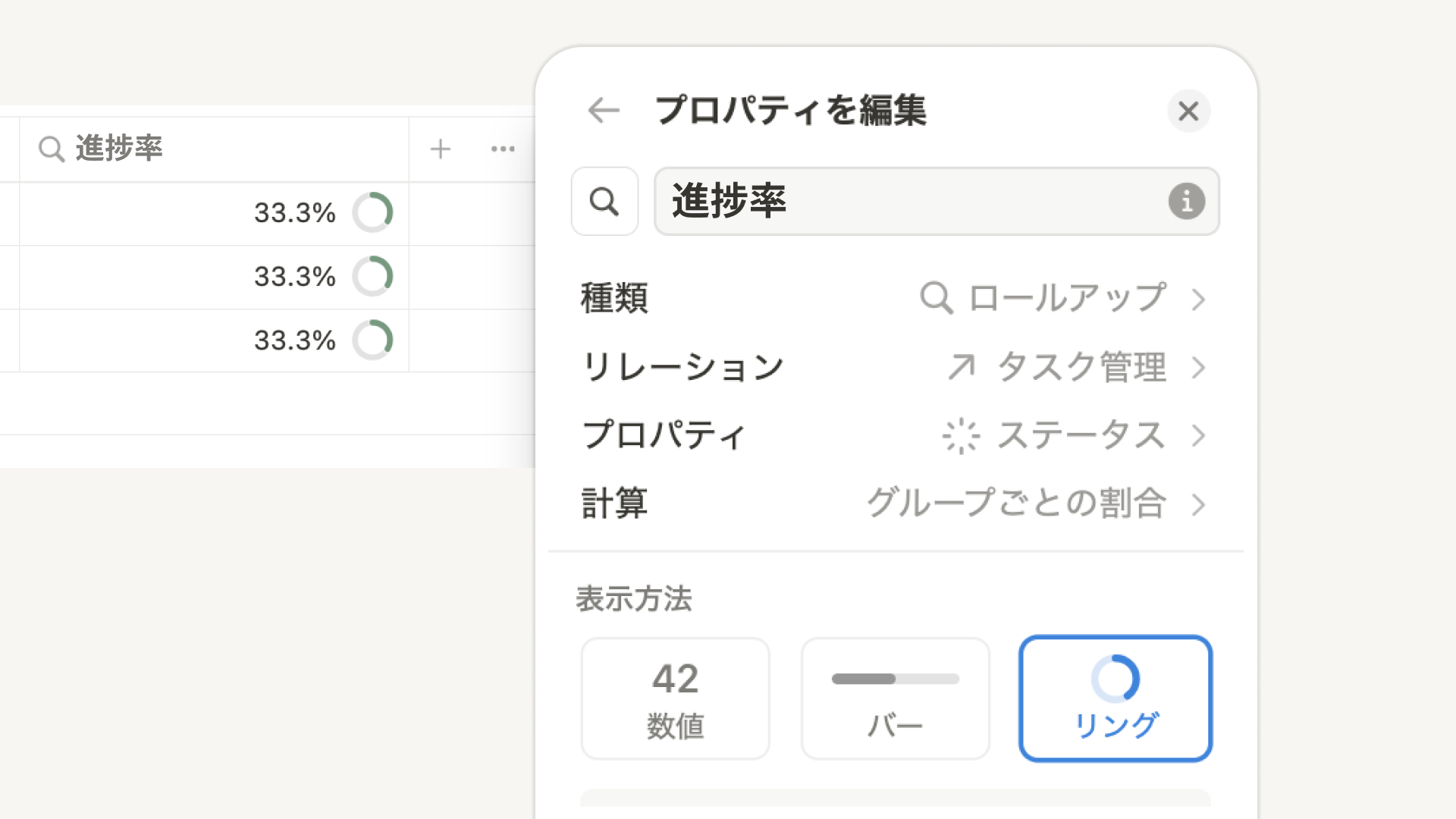Click the 進捗率 property name field
The height and width of the screenshot is (819, 1456).
pyautogui.click(x=910, y=202)
